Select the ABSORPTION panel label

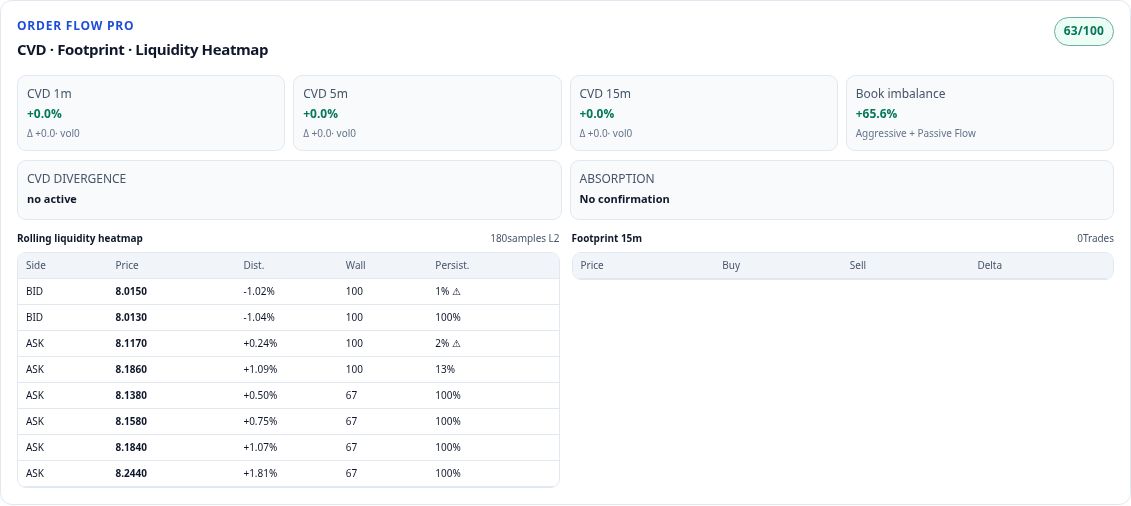(617, 179)
